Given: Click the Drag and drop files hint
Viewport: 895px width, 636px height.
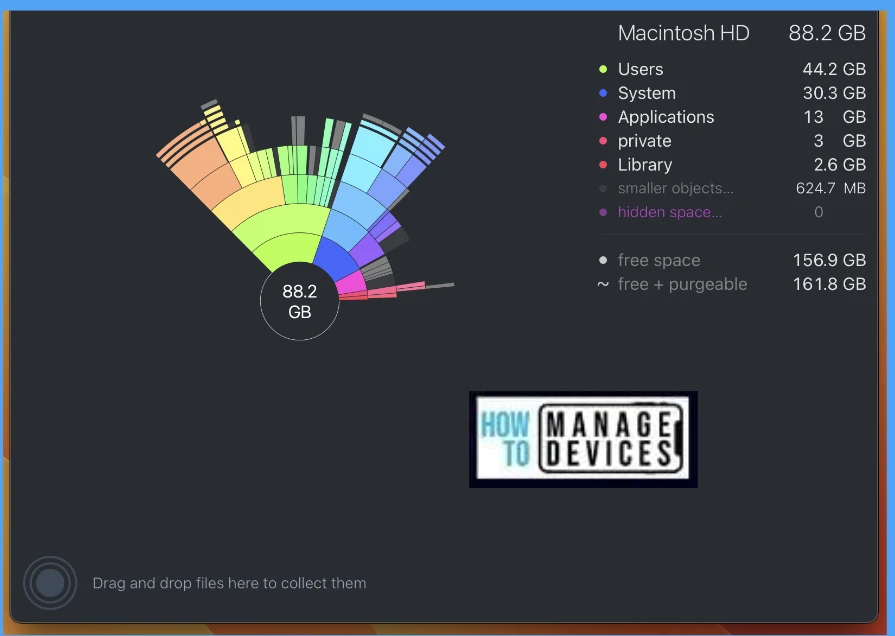Looking at the screenshot, I should [x=229, y=583].
